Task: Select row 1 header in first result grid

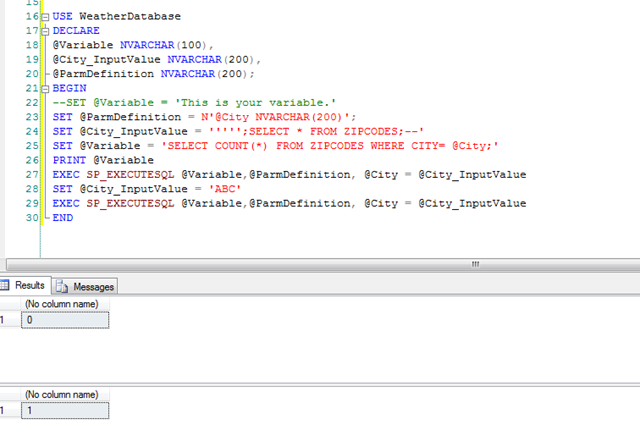Action: coord(10,320)
